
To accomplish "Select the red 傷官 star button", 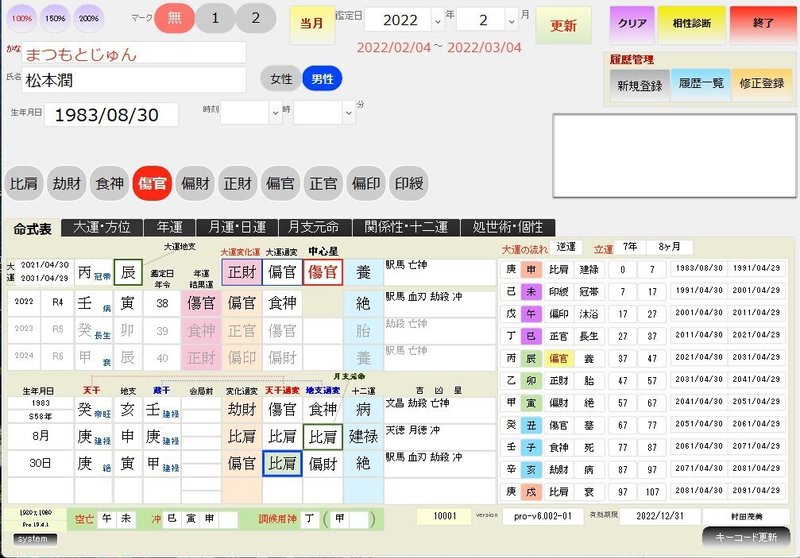I will (x=152, y=183).
